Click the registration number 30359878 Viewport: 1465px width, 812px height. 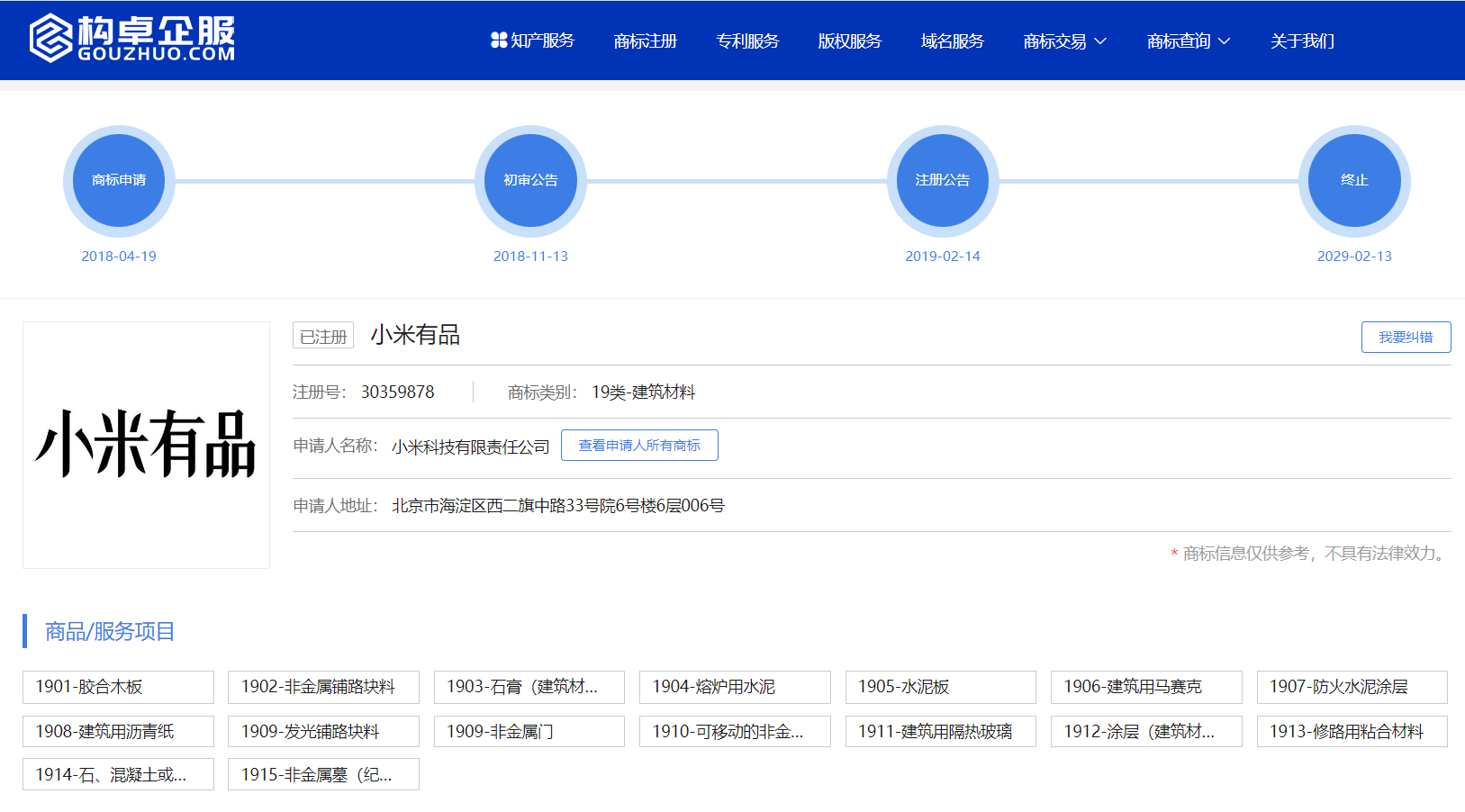(397, 392)
